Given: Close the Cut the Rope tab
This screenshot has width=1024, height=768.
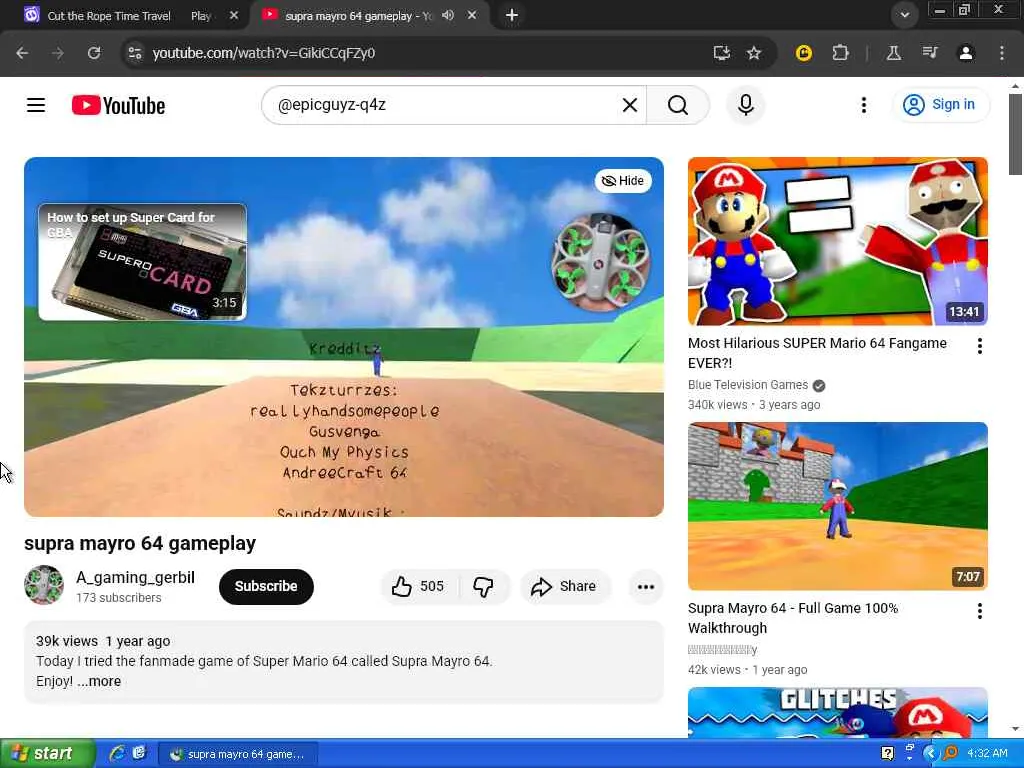Looking at the screenshot, I should (234, 15).
